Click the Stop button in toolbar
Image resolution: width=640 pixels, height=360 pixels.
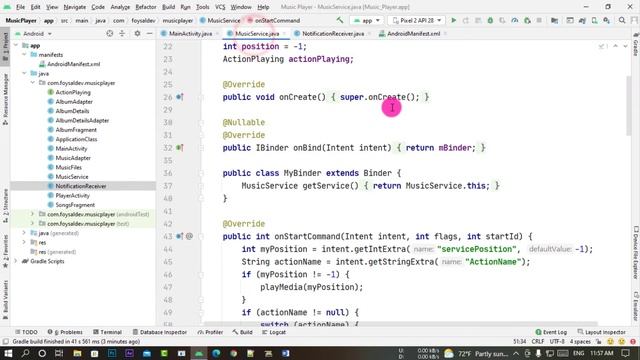point(539,20)
